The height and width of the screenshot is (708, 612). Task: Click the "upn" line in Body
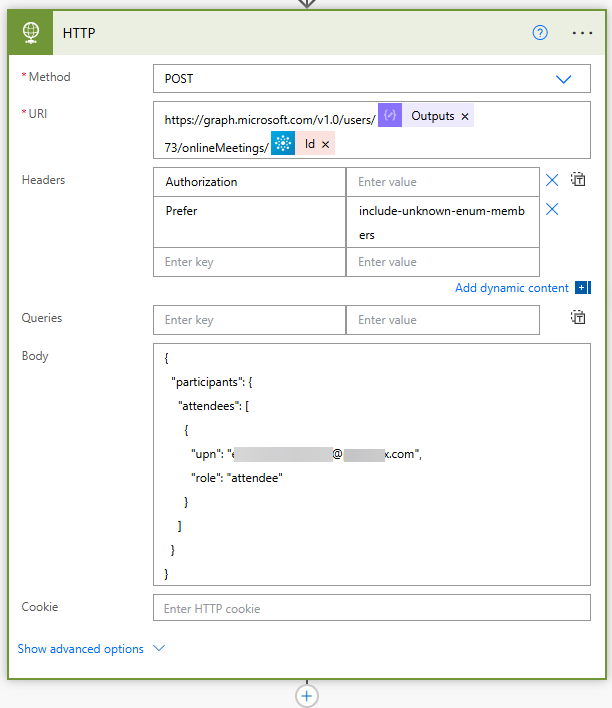(306, 454)
